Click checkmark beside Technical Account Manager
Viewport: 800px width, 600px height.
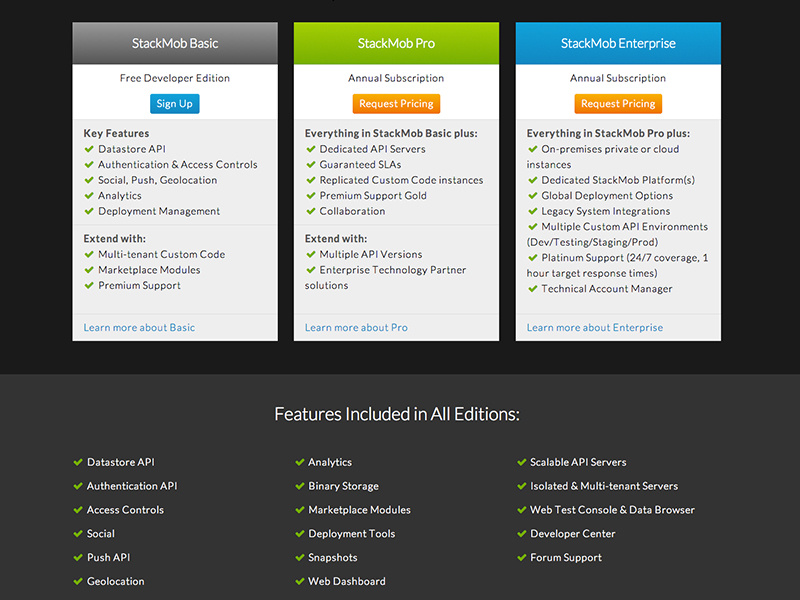pos(533,289)
